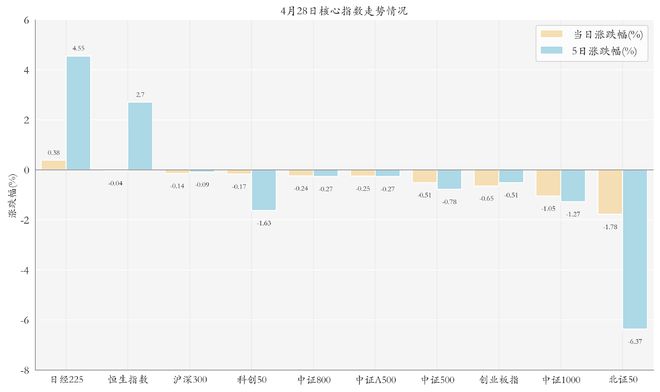
Task: Select the 当日涨跌幅(%) legend label
Action: tap(608, 35)
